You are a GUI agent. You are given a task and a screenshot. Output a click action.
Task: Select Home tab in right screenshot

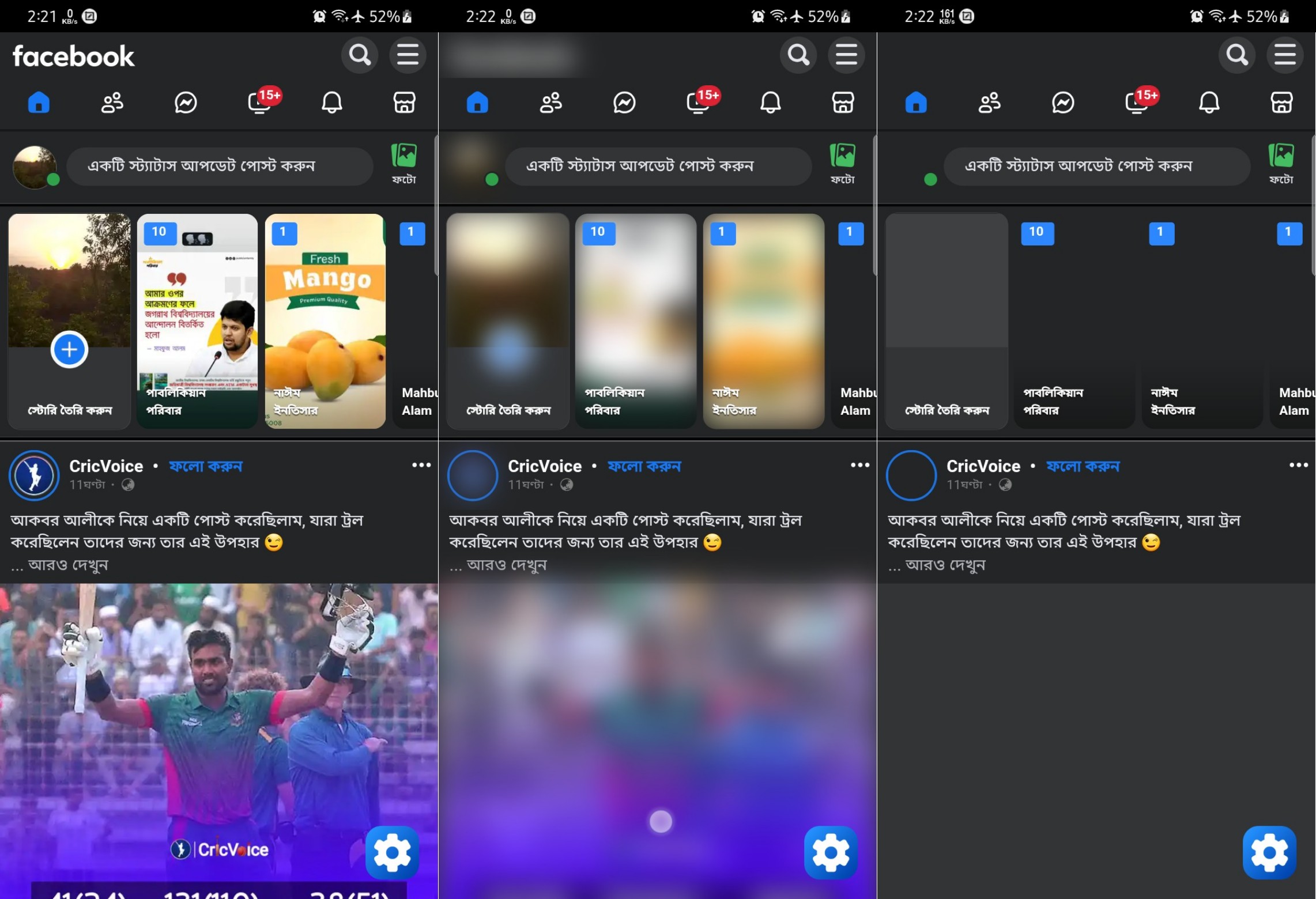[916, 103]
